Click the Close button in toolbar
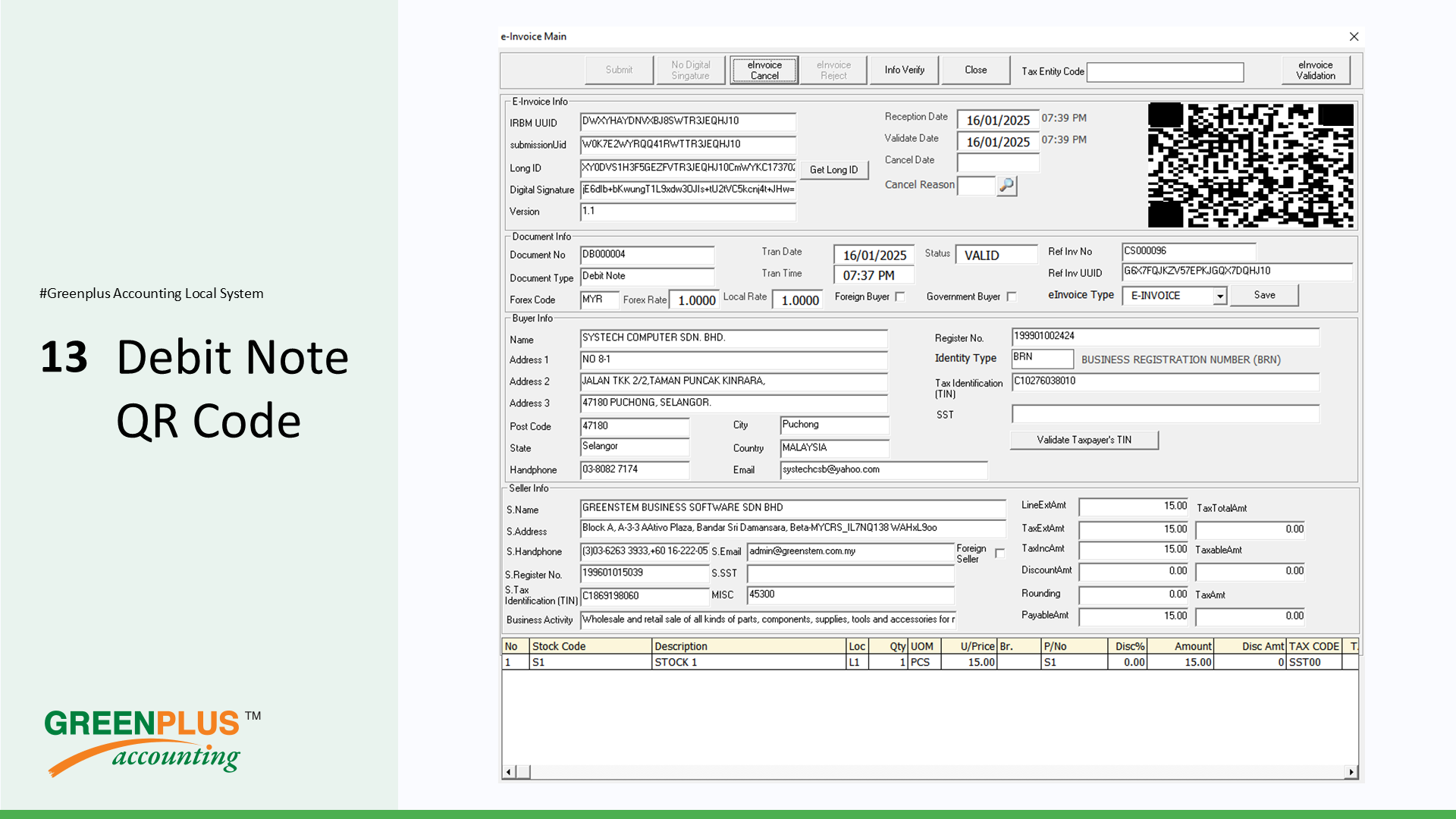 (976, 71)
